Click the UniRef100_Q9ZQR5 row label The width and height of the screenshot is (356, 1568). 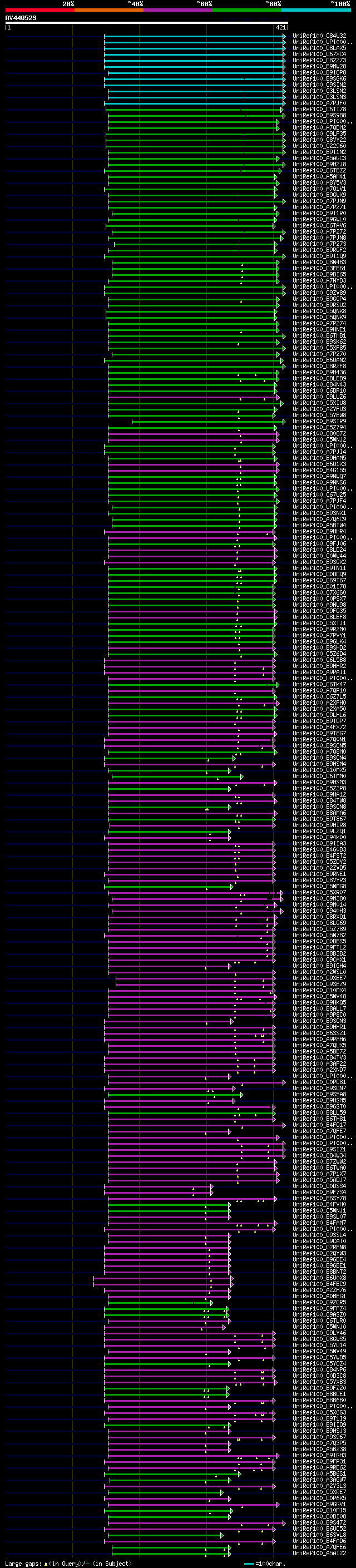319,1302
